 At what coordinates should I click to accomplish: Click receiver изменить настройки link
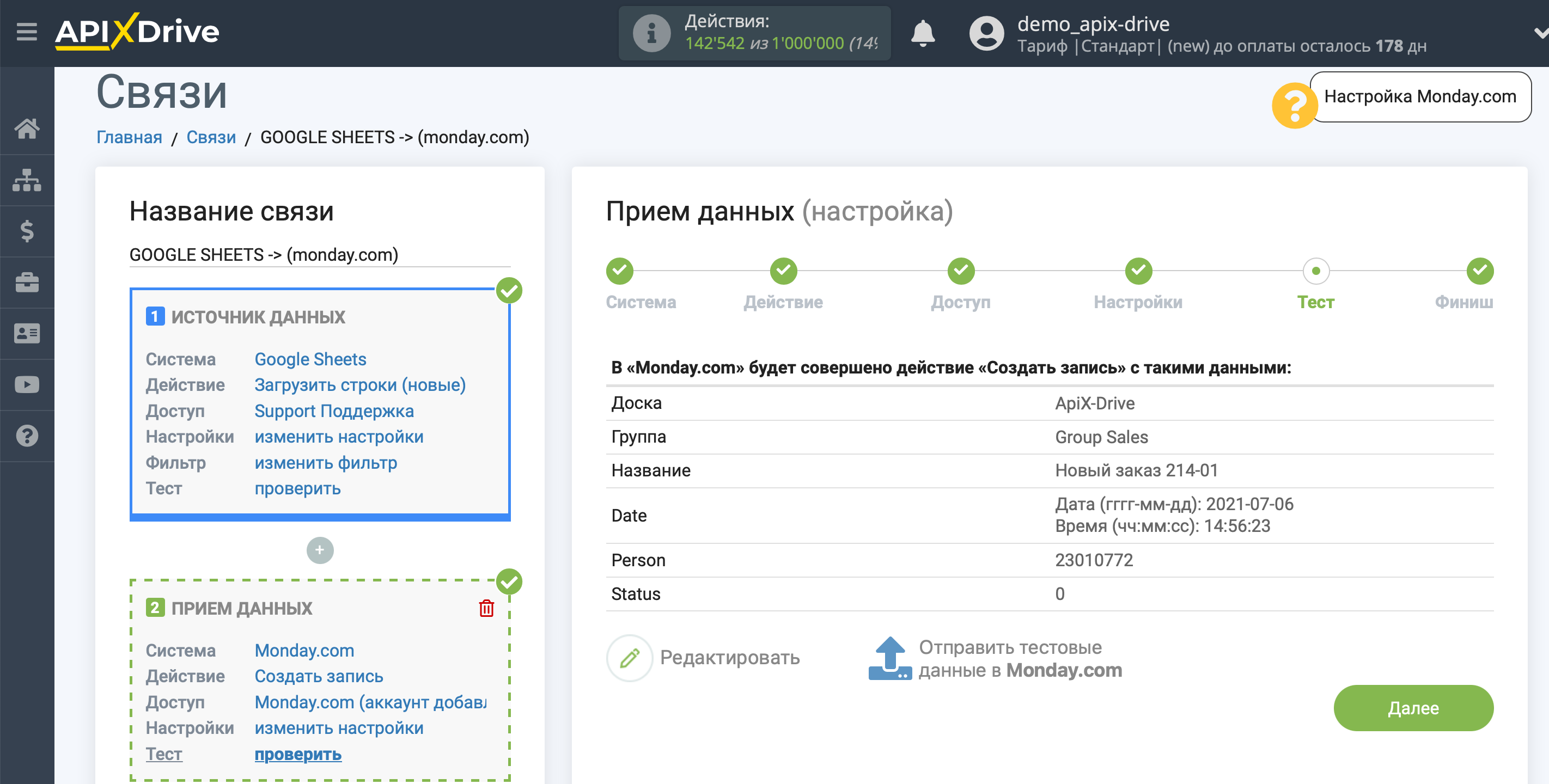coord(339,727)
